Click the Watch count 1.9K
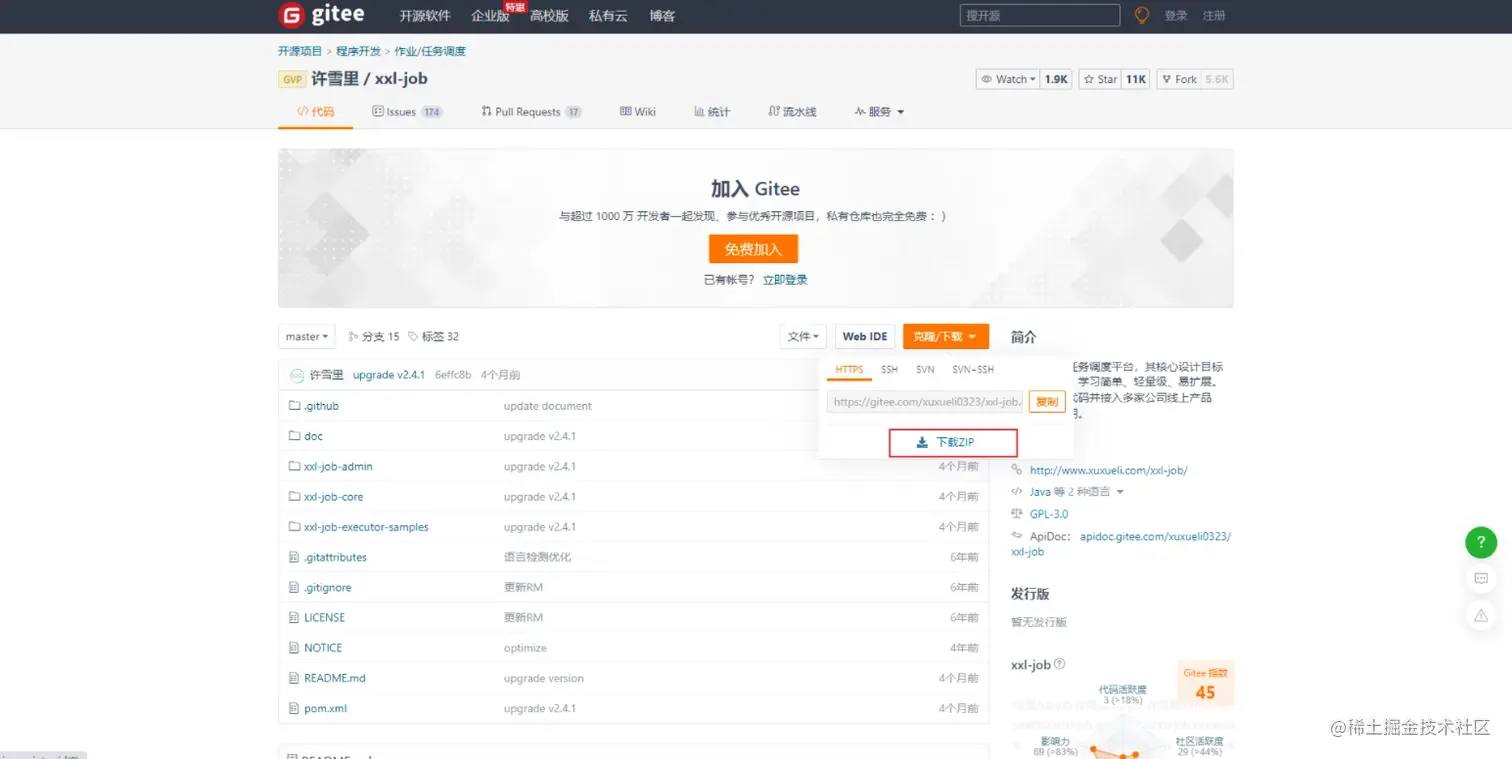1512x759 pixels. [x=1056, y=79]
